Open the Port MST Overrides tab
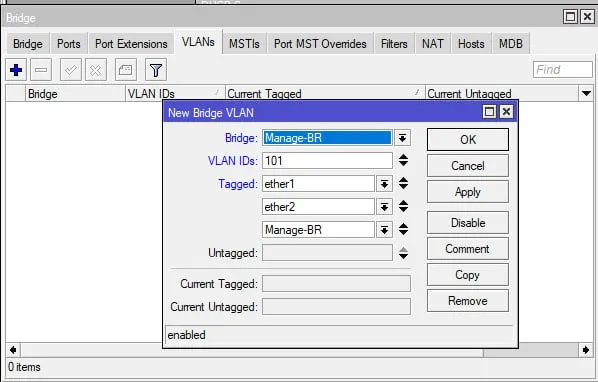 (x=320, y=44)
